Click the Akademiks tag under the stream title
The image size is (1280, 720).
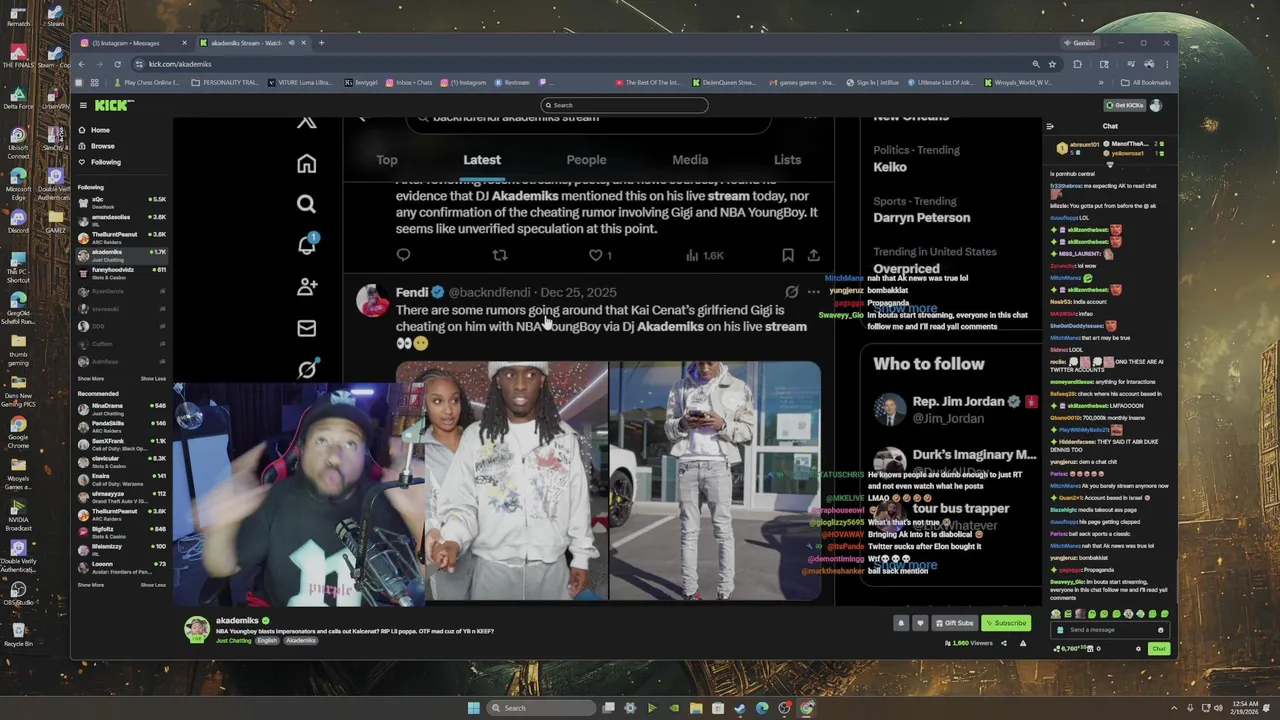click(x=300, y=640)
